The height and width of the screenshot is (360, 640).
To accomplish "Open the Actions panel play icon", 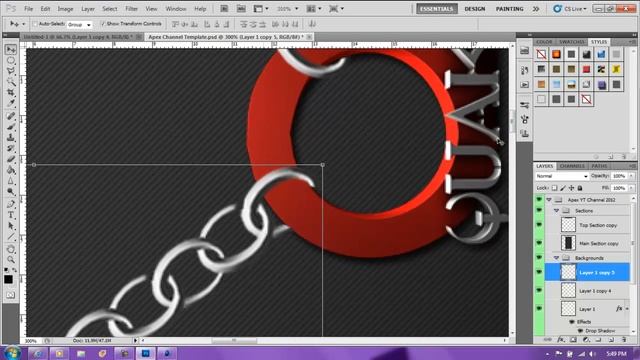I will tap(524, 85).
